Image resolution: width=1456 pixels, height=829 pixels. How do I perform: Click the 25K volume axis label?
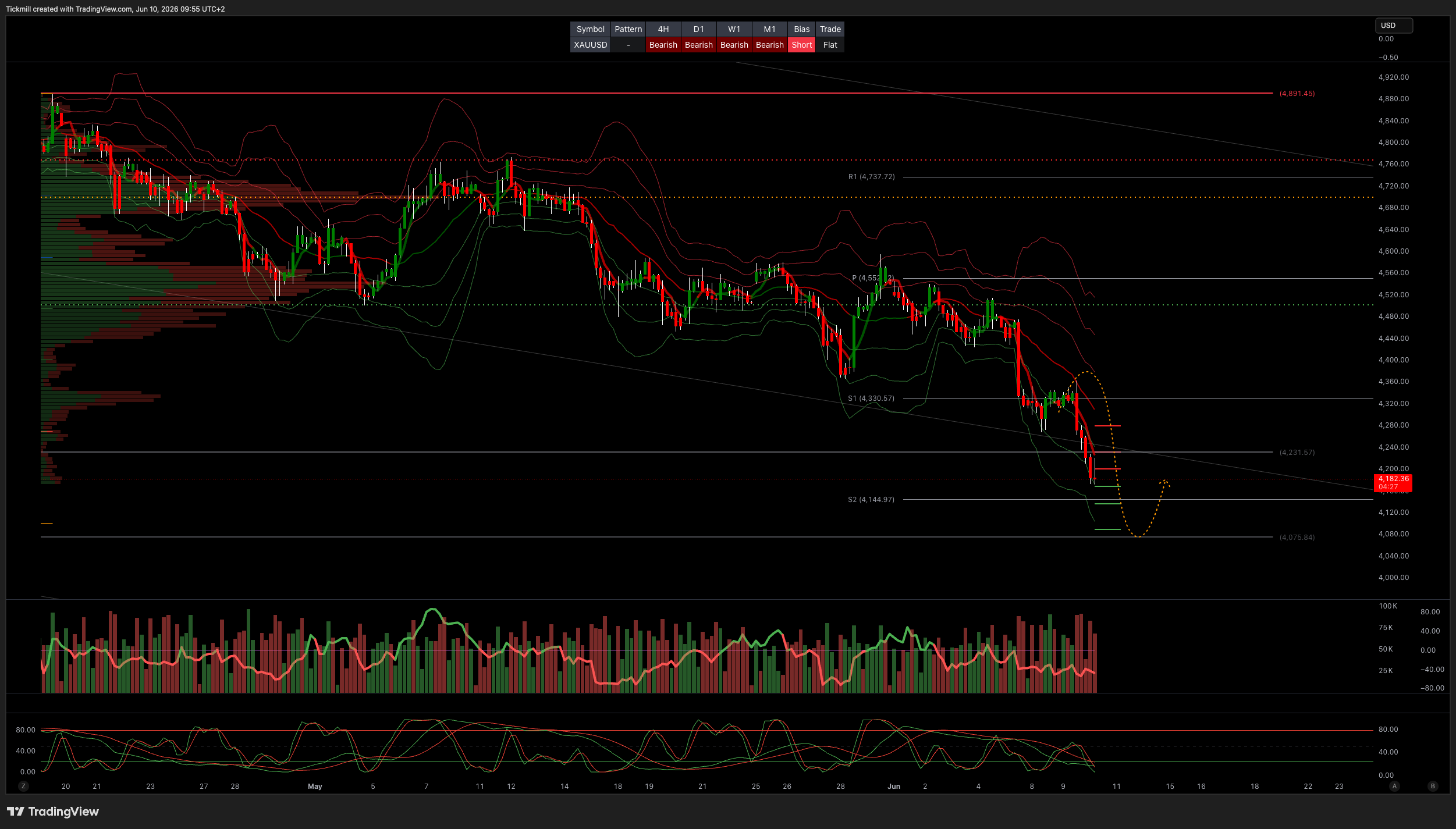click(1386, 670)
